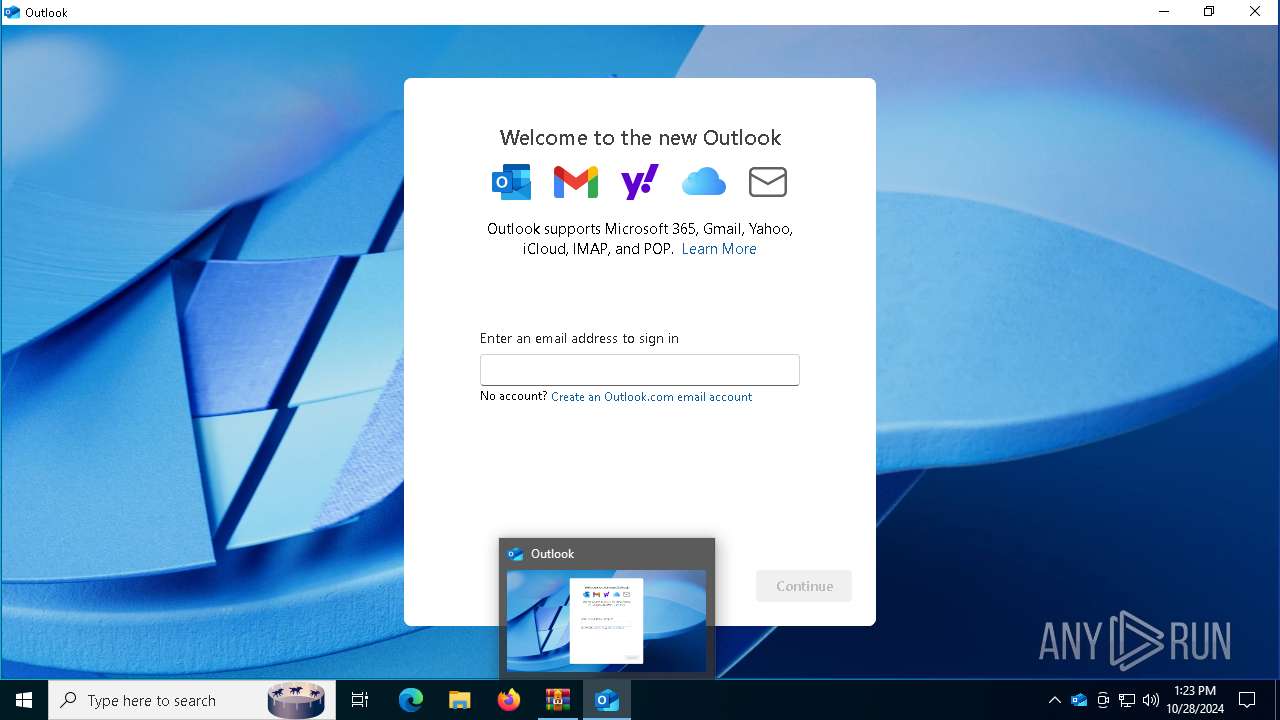This screenshot has height=720, width=1280.
Task: Open File Explorer from taskbar
Action: point(459,700)
